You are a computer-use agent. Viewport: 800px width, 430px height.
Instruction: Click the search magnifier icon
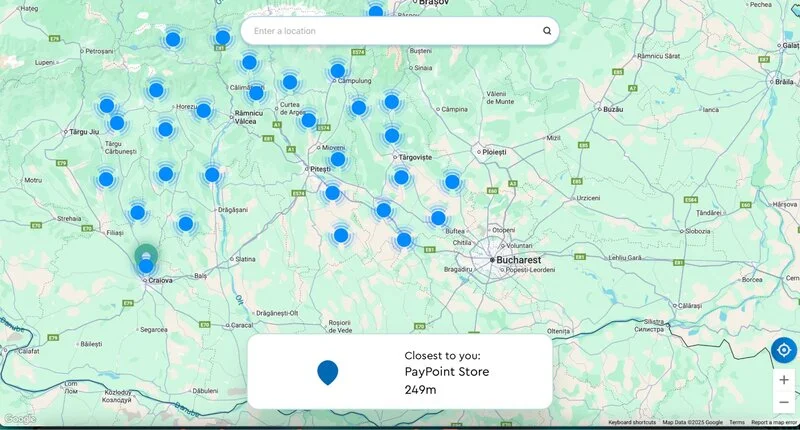547,31
